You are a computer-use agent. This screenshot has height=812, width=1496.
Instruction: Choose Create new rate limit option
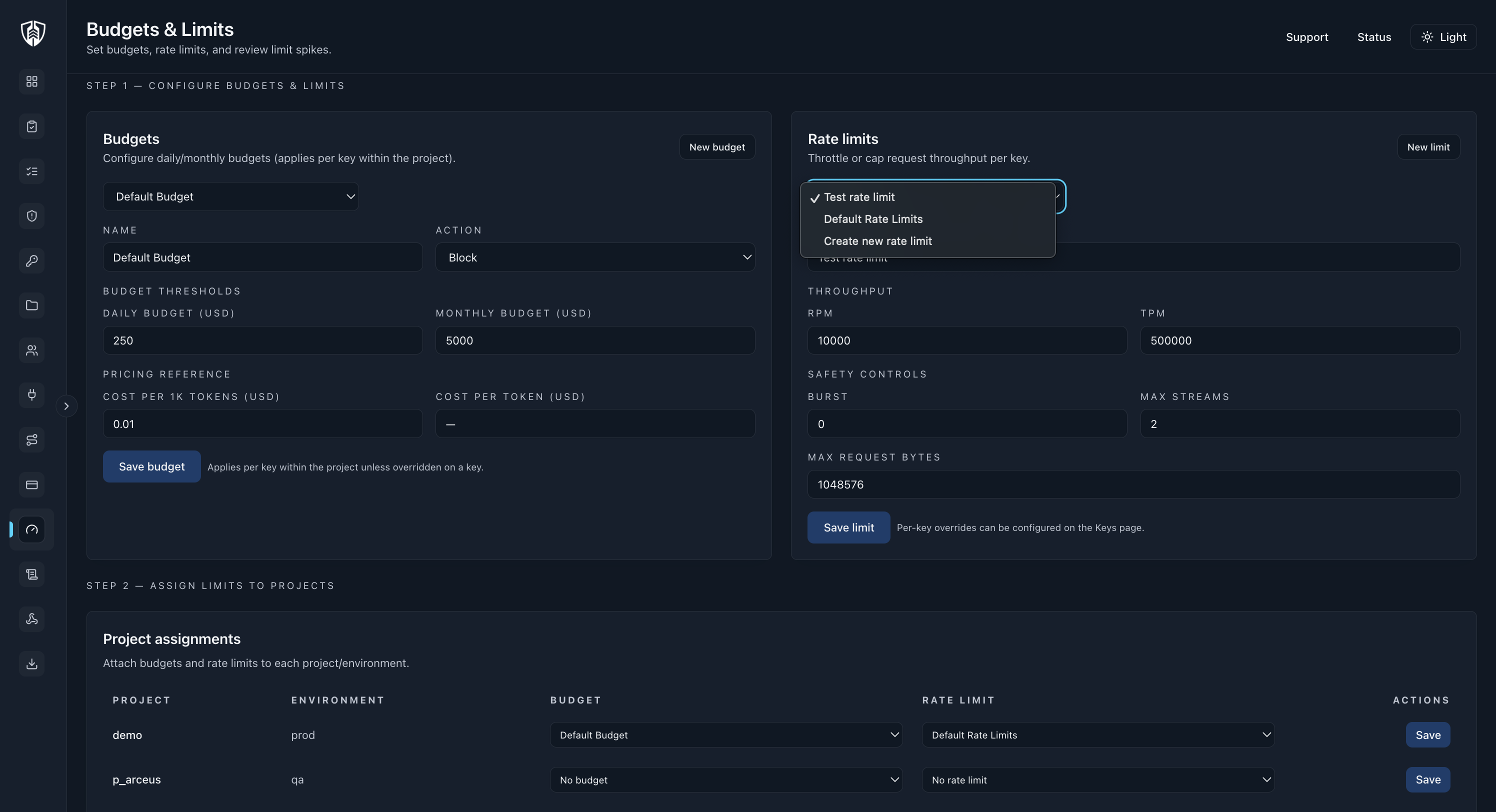click(877, 240)
